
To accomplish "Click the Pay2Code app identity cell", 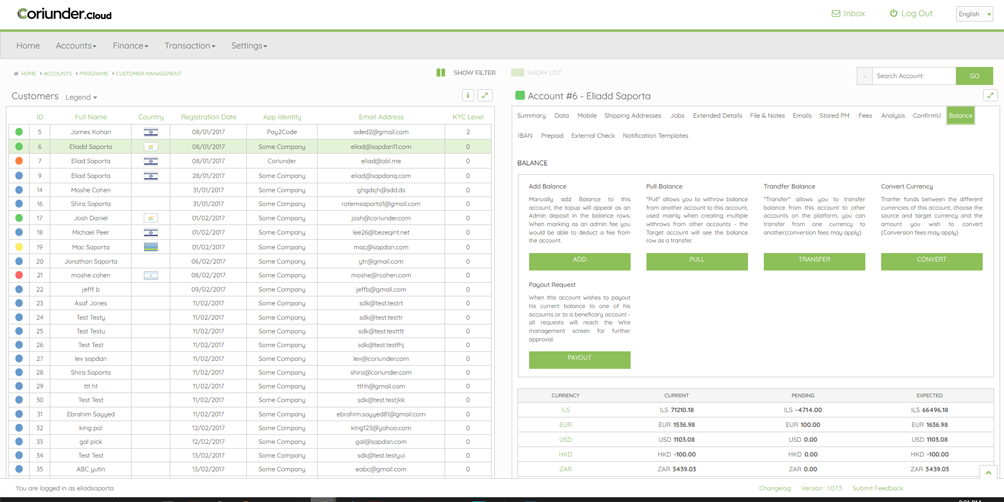I will pyautogui.click(x=282, y=132).
